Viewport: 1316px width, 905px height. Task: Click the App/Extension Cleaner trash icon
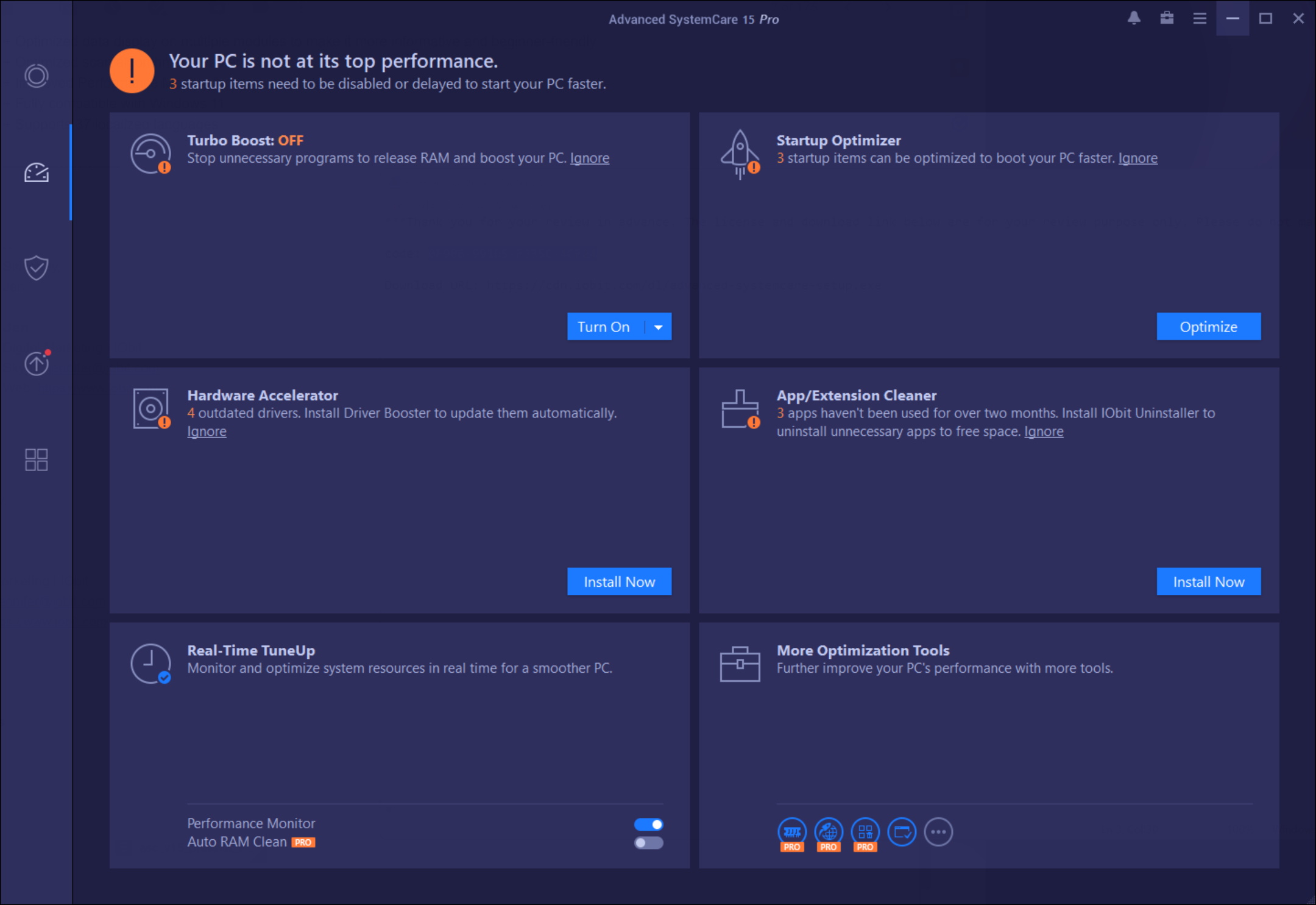coord(739,411)
